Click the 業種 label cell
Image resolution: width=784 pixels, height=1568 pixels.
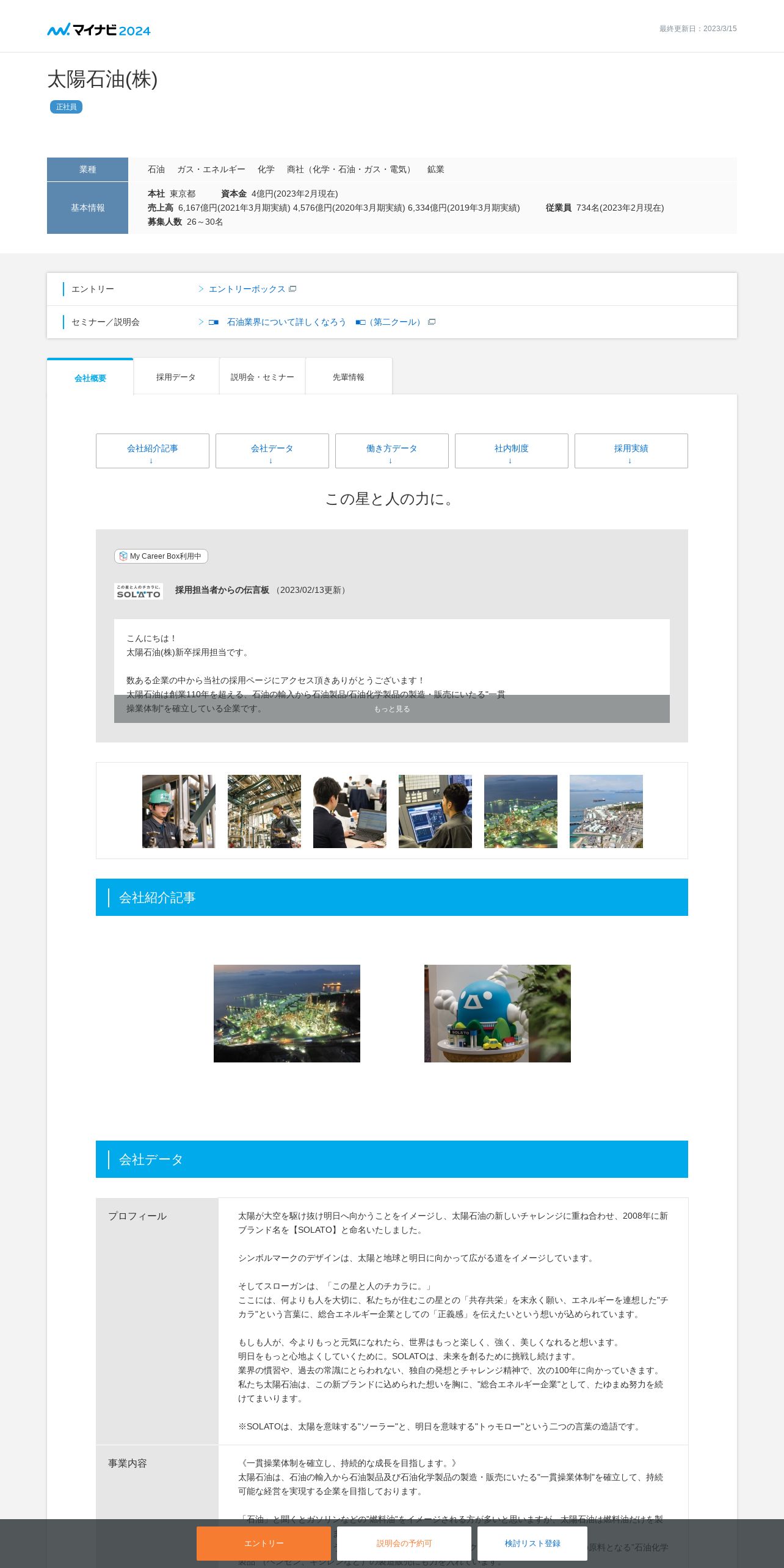87,169
